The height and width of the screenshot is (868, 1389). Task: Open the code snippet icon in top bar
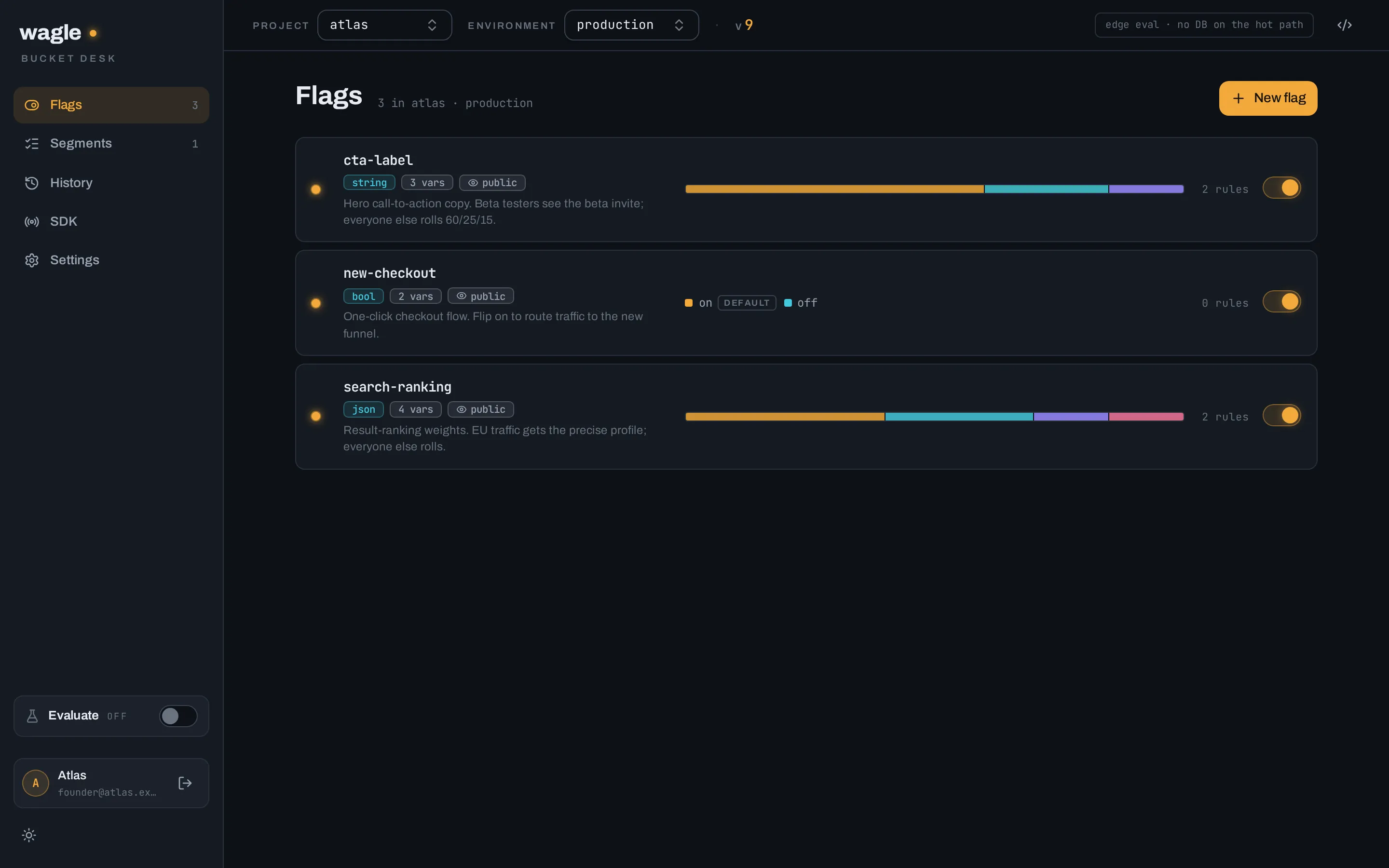coord(1344,25)
